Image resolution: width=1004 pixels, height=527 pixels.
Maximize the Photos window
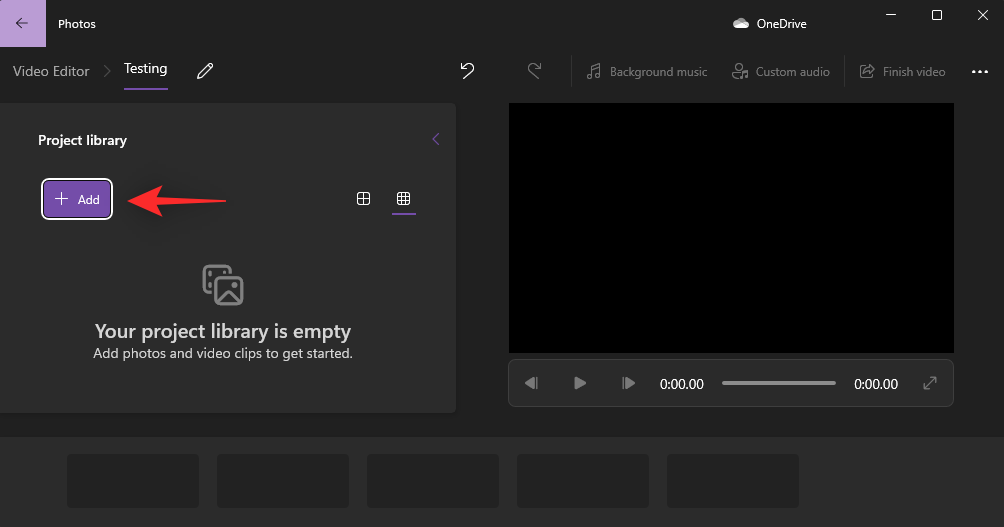pyautogui.click(x=937, y=15)
